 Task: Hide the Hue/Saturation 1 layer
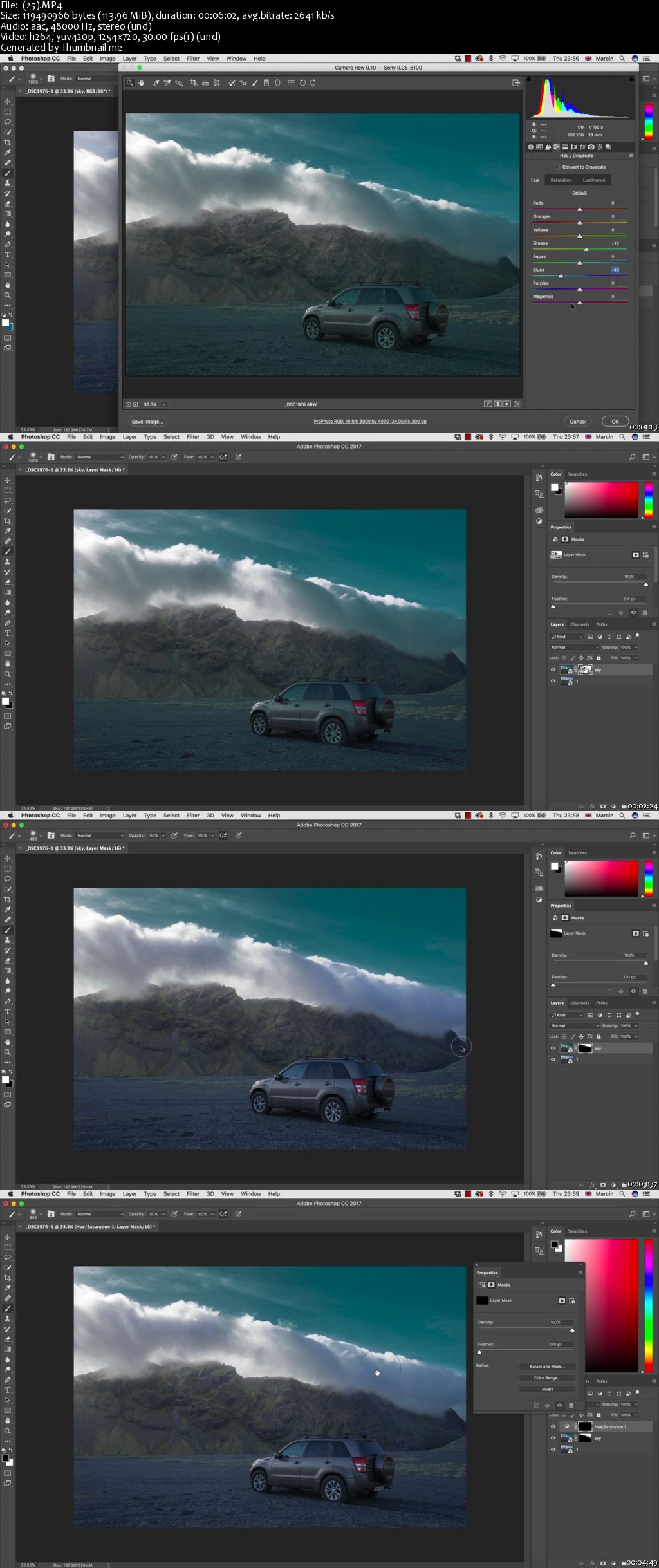[553, 1426]
